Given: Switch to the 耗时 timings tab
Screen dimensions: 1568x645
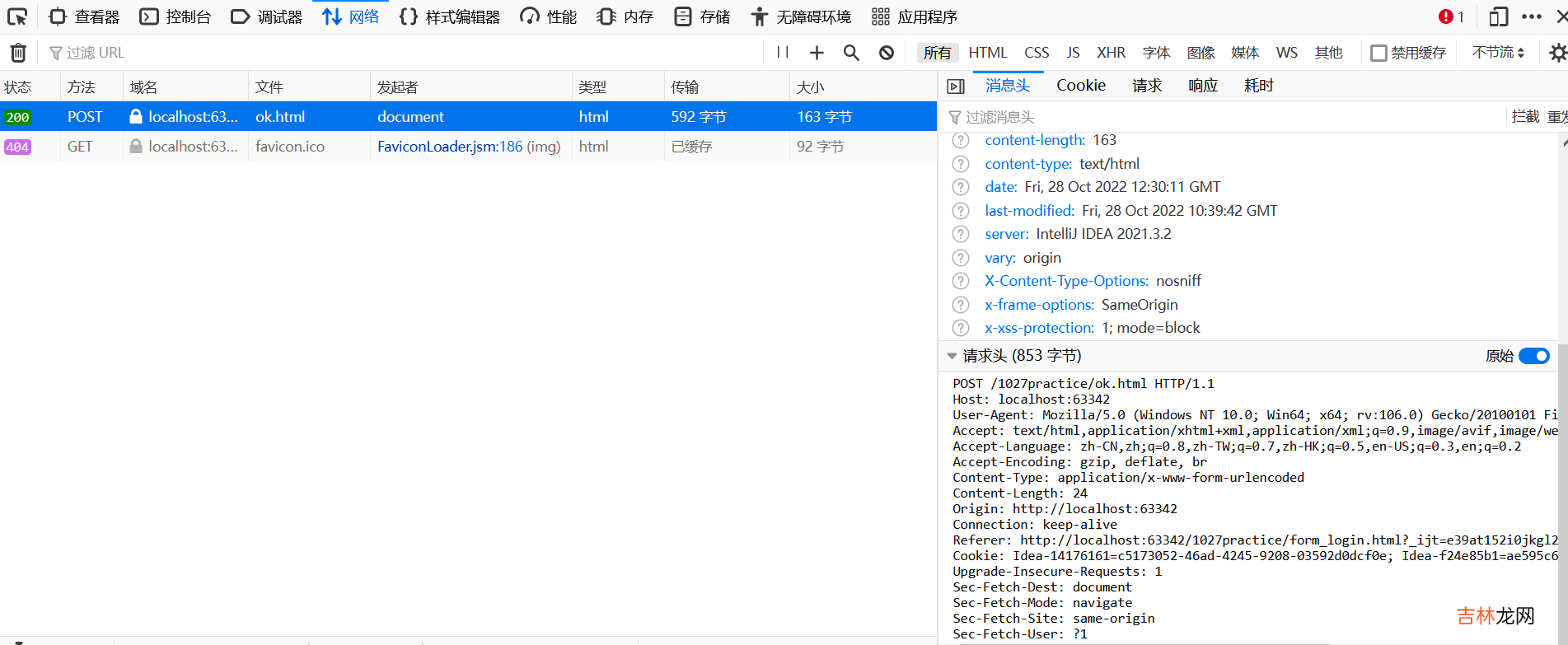Looking at the screenshot, I should click(x=1259, y=86).
